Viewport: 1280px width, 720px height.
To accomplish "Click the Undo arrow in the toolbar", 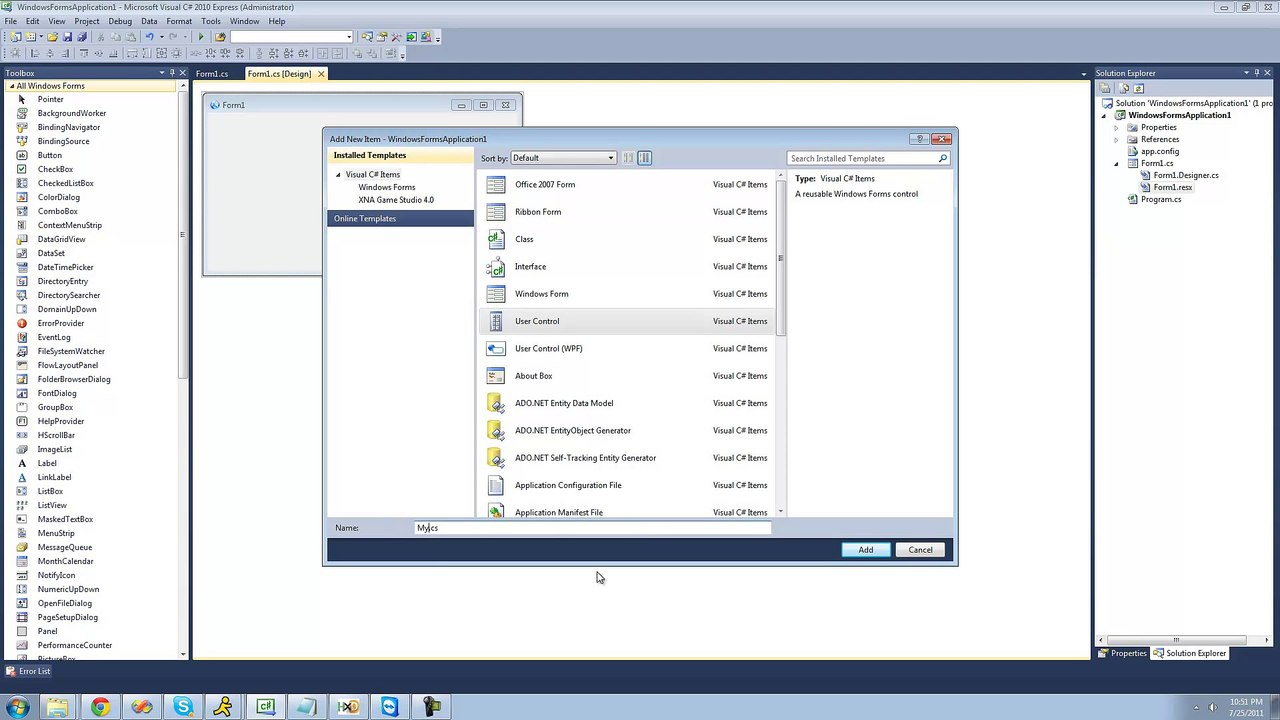I will (149, 37).
